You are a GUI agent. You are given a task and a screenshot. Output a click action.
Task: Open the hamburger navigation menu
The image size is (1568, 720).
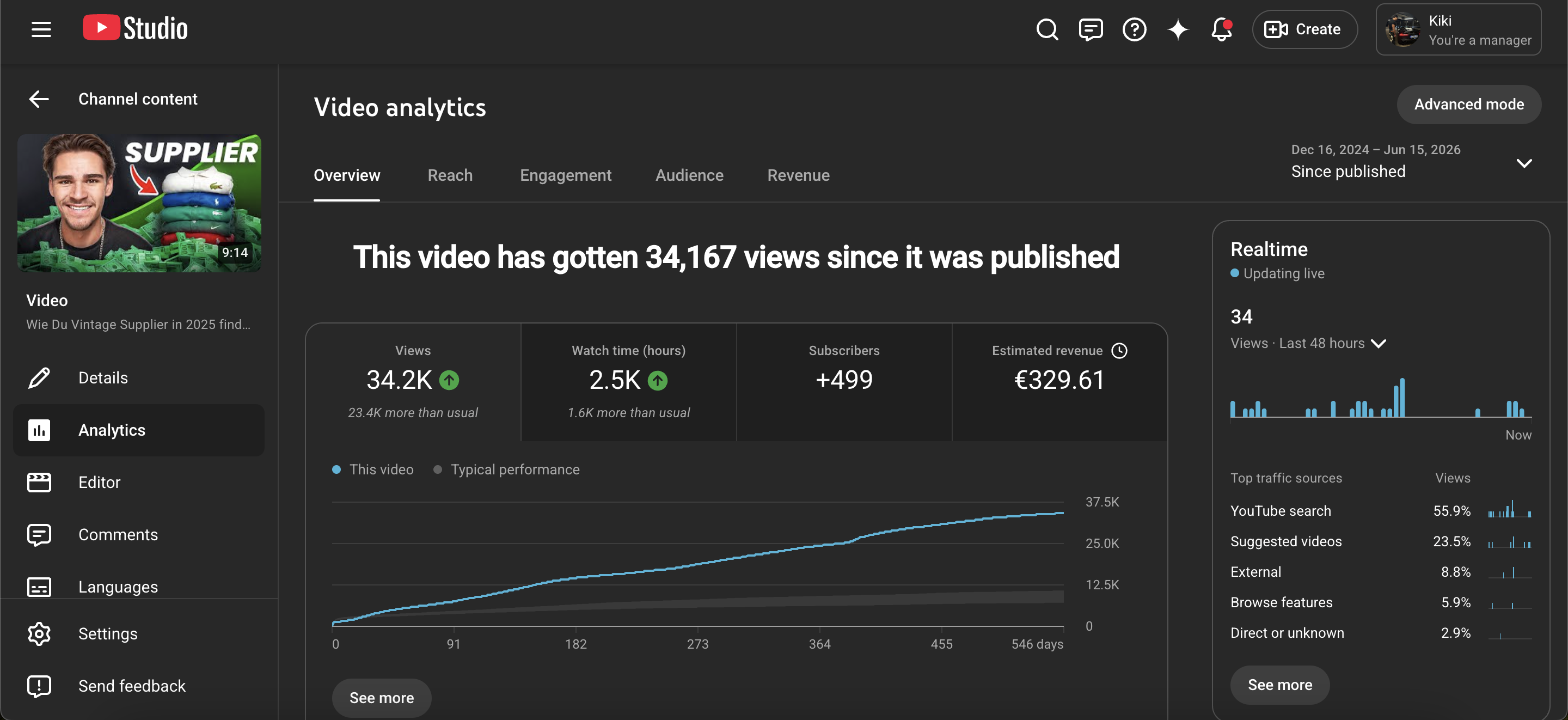41,29
